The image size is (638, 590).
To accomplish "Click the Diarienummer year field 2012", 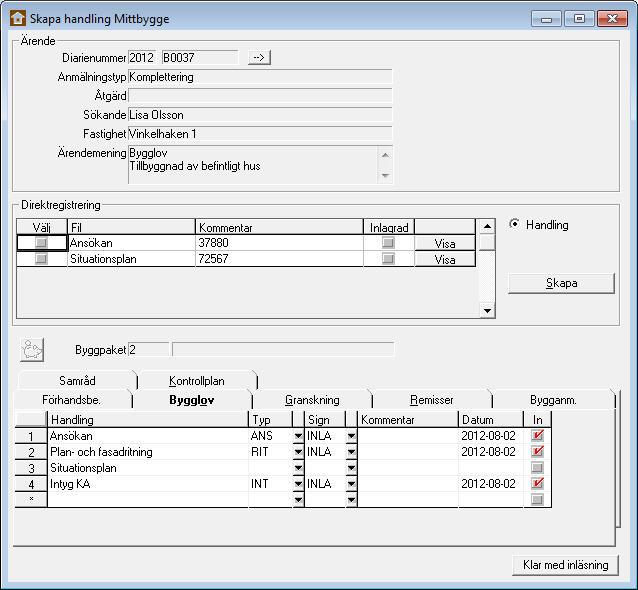I will pyautogui.click(x=142, y=57).
